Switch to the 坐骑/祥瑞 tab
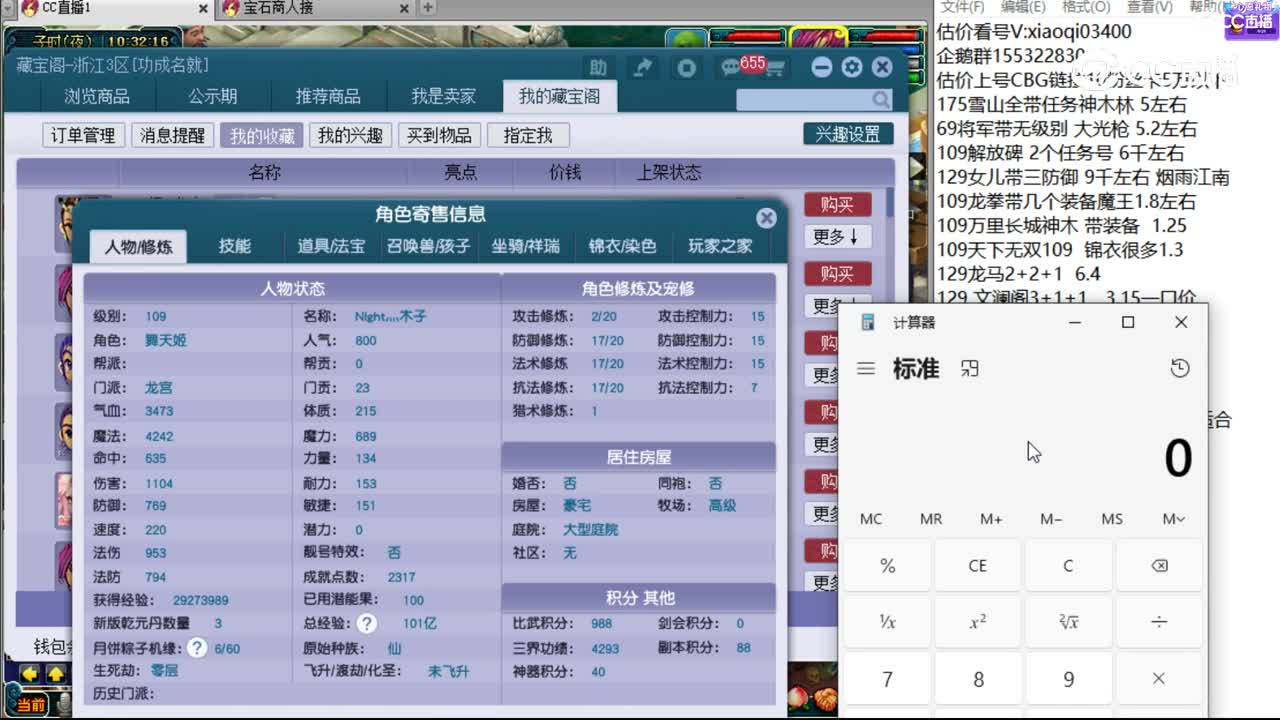This screenshot has width=1280, height=720. coord(526,246)
